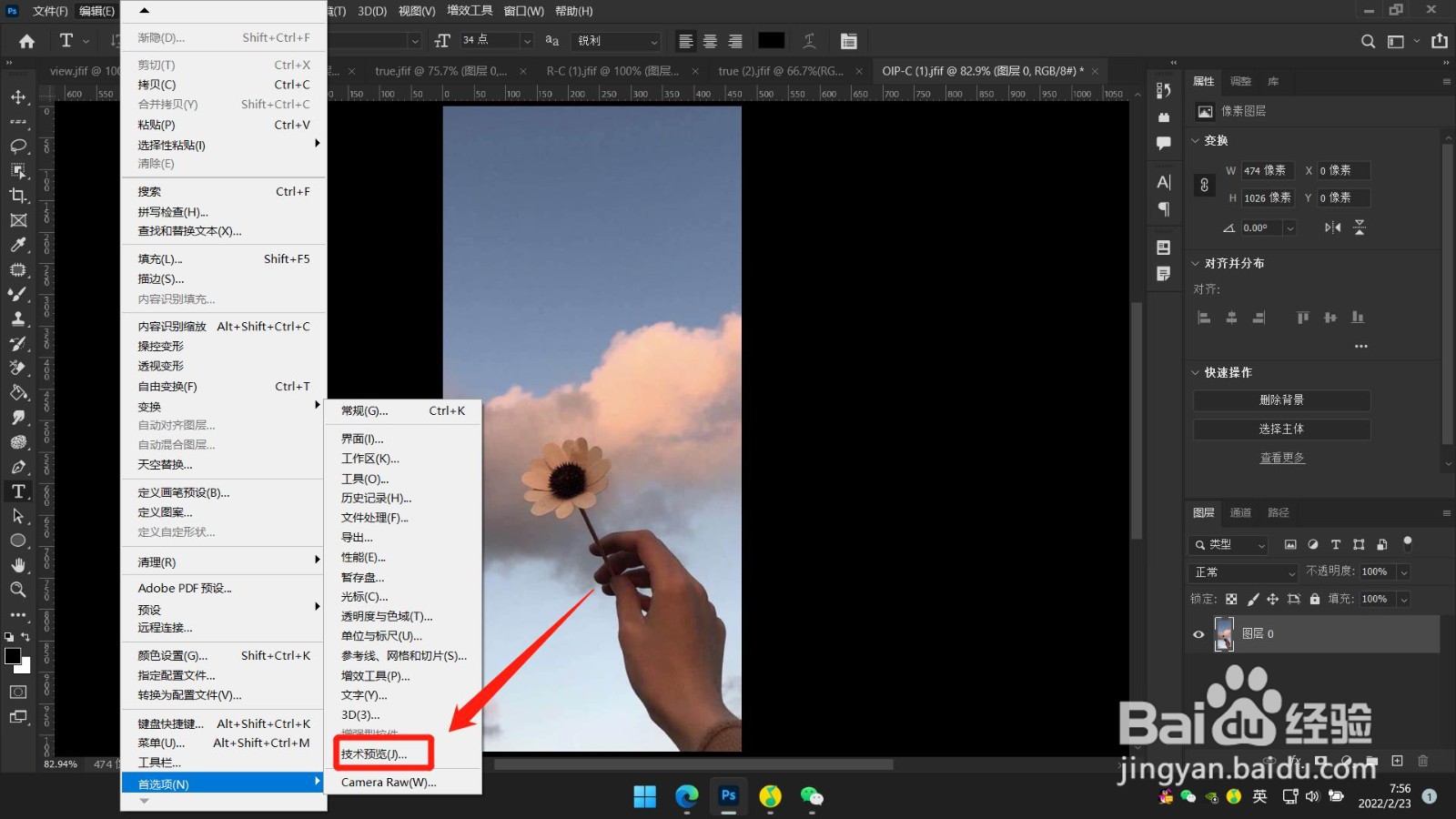This screenshot has width=1456, height=819.
Task: Open layer fill dropdown arrow
Action: pos(1404,599)
